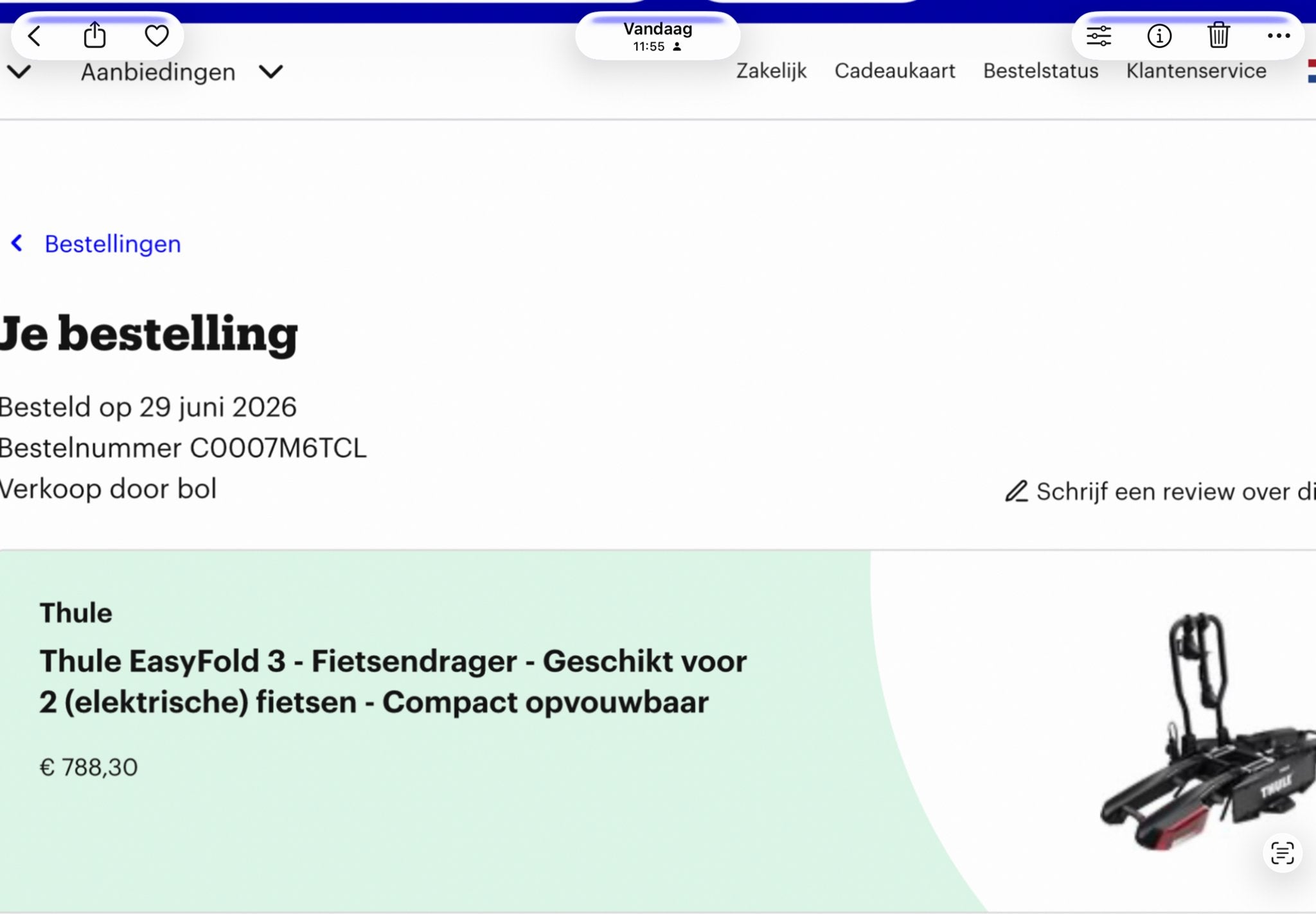Open the Thule bike carrier product image
Viewport: 1316px width, 914px height.
coord(1207,731)
